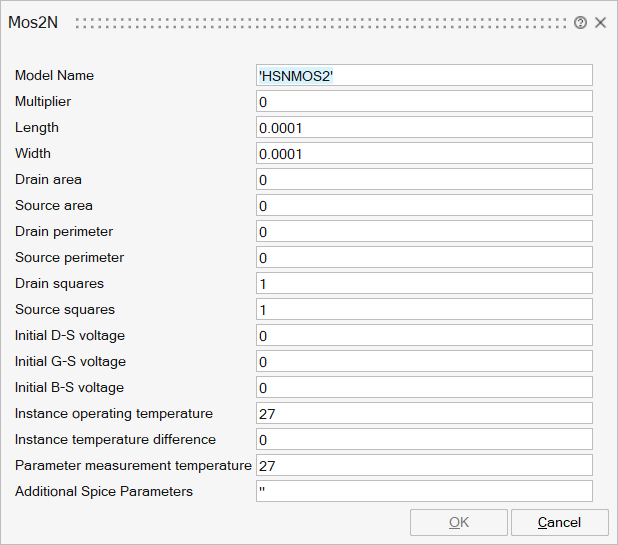Viewport: 618px width, 545px height.
Task: Click the Additional Spice Parameters field
Action: click(424, 491)
